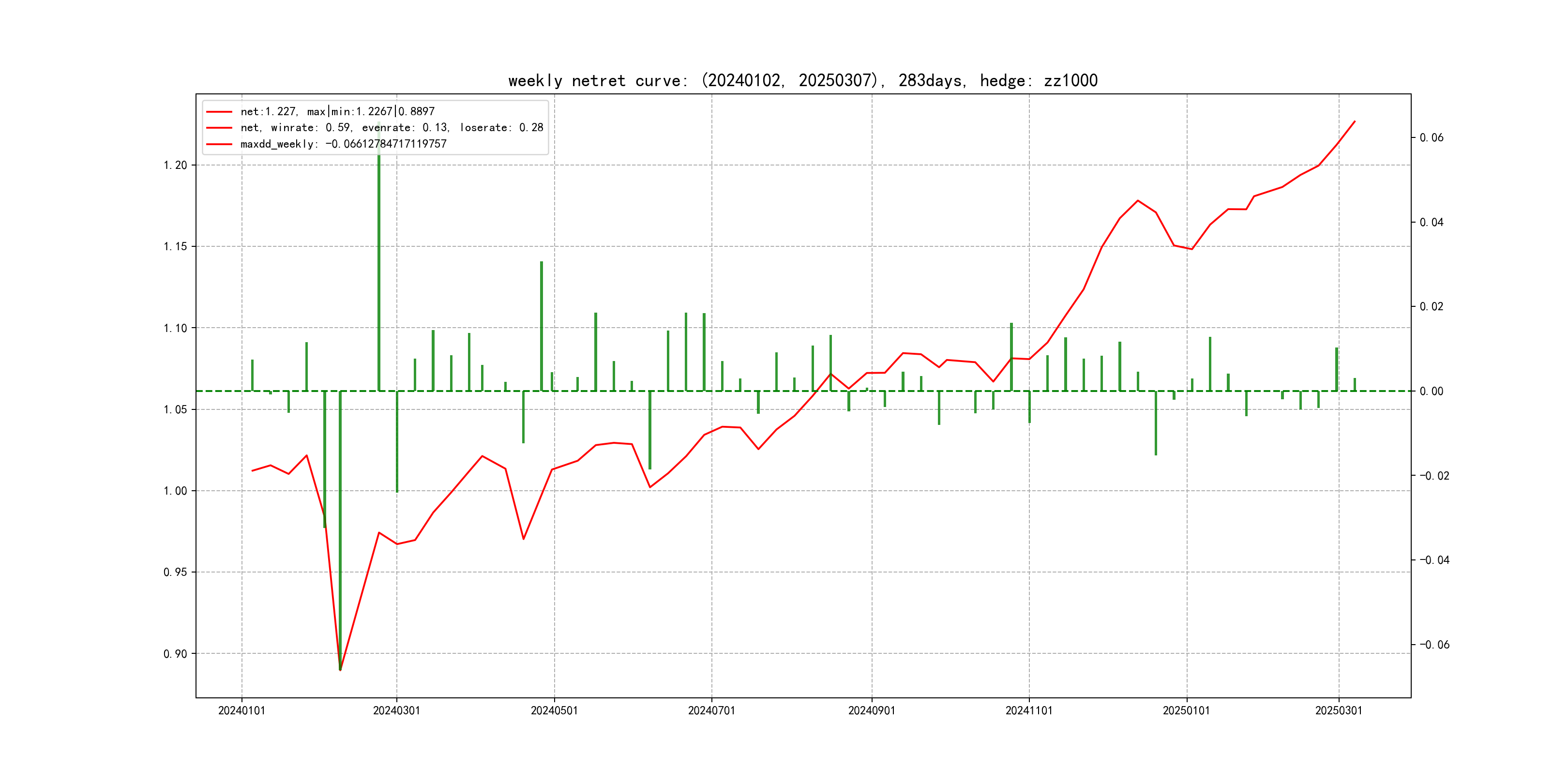
Task: Click red line sample beside net:1.227
Action: [x=219, y=111]
